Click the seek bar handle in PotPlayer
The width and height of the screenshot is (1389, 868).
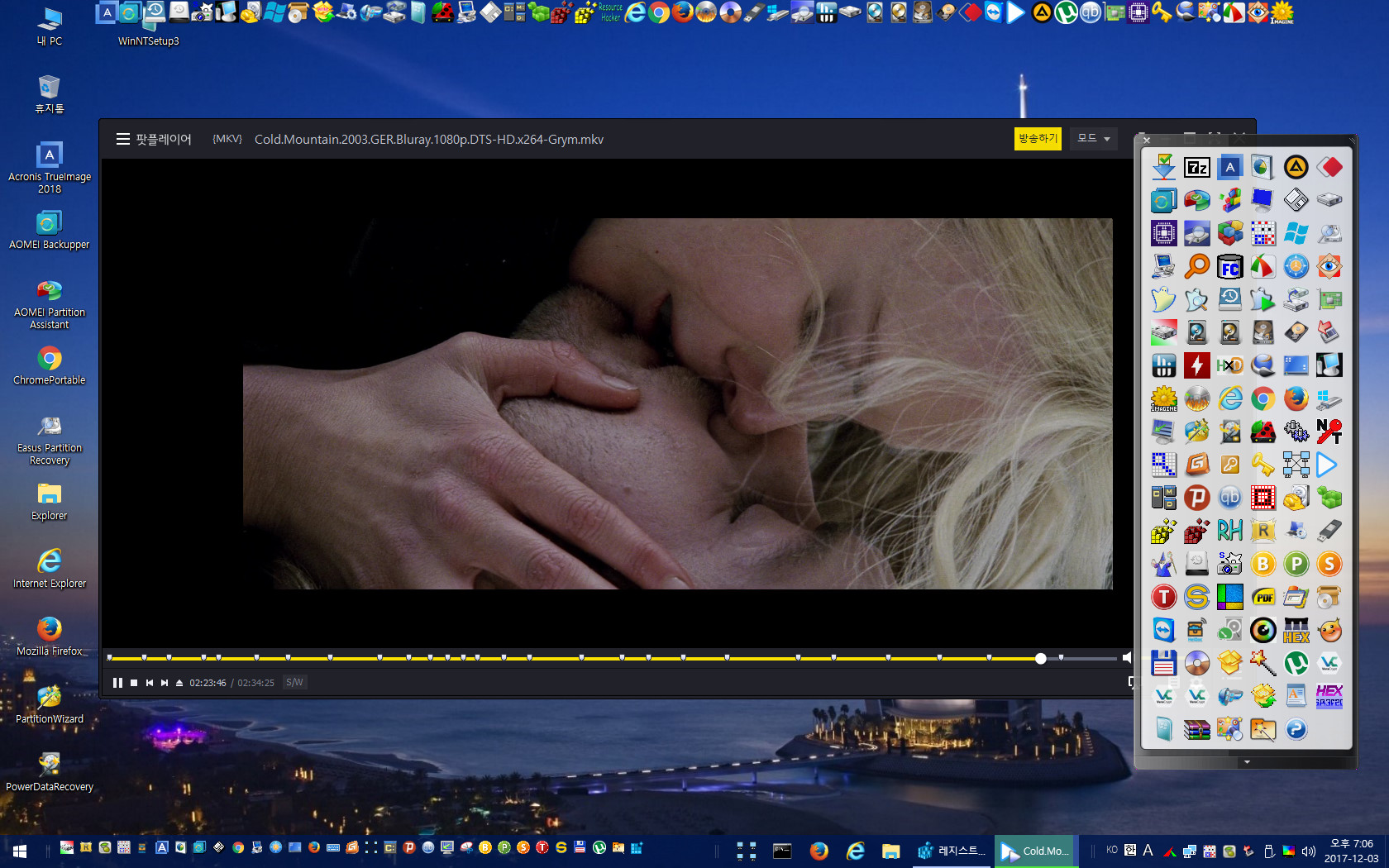click(x=1041, y=659)
